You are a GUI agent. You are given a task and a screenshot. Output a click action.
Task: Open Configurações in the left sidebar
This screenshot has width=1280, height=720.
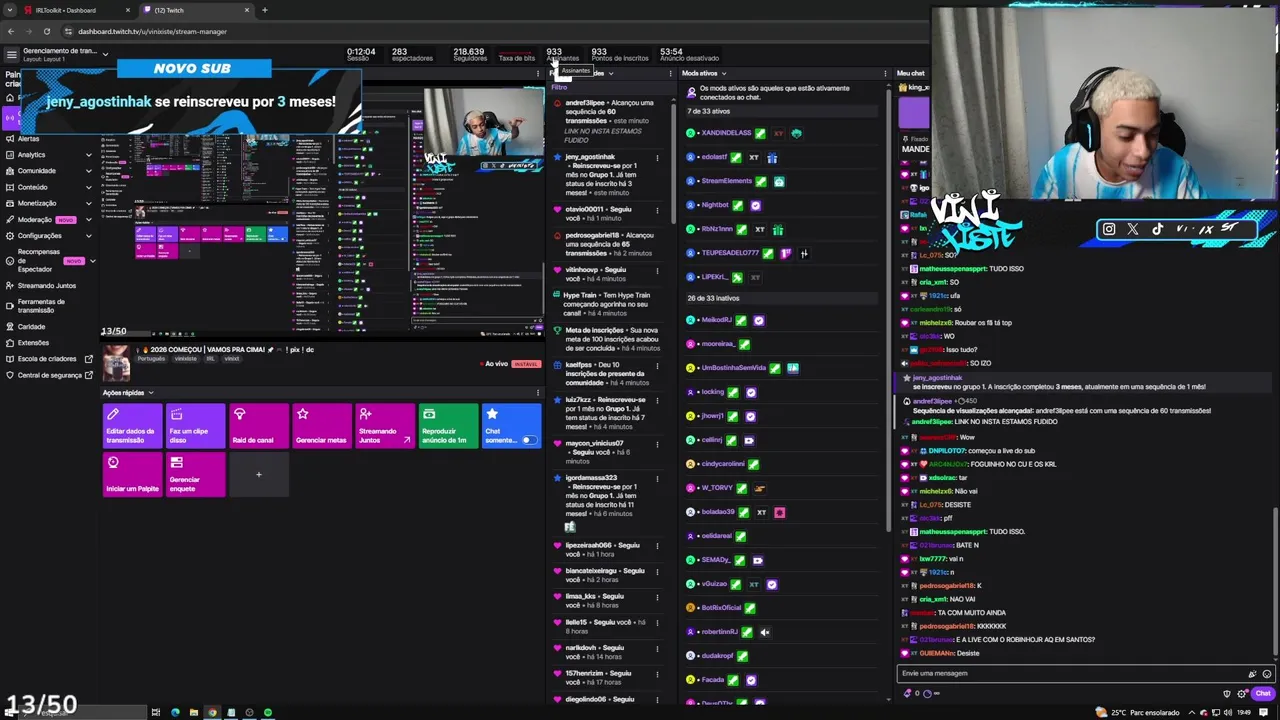pyautogui.click(x=48, y=236)
